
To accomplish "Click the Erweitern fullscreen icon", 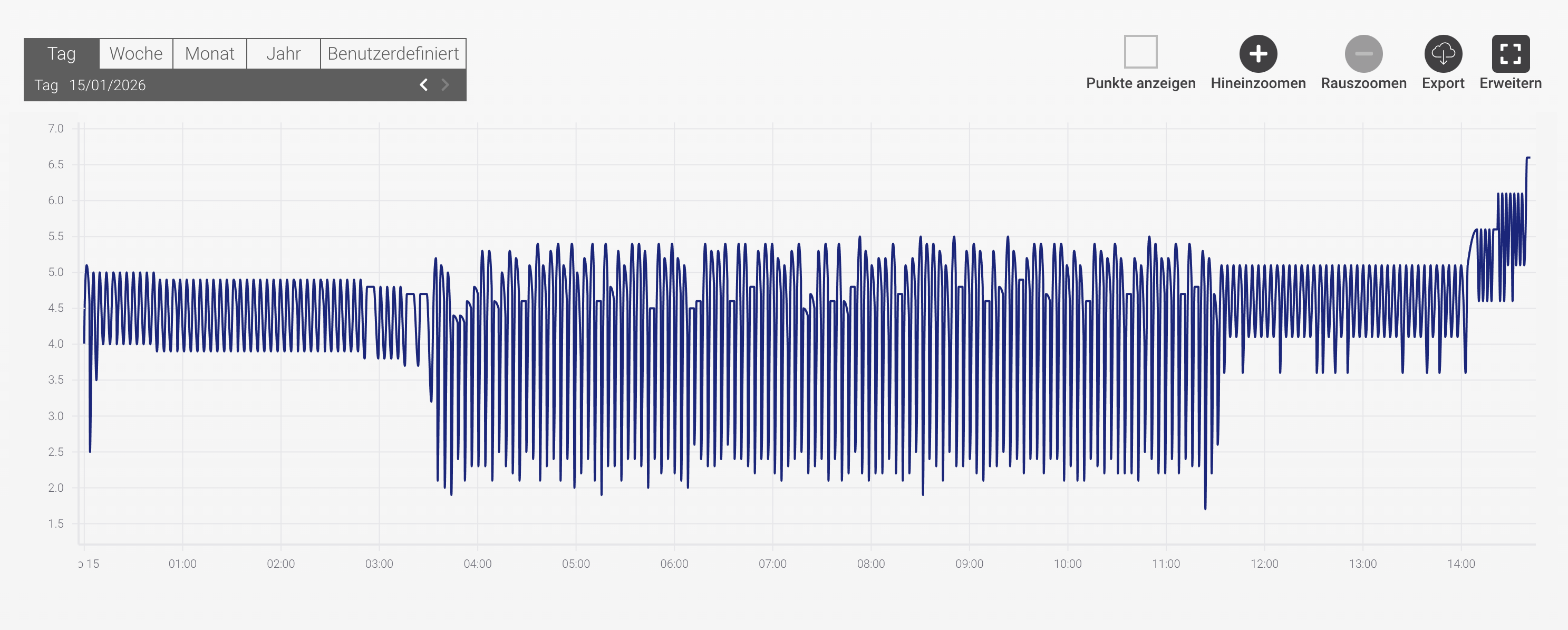I will [1510, 54].
